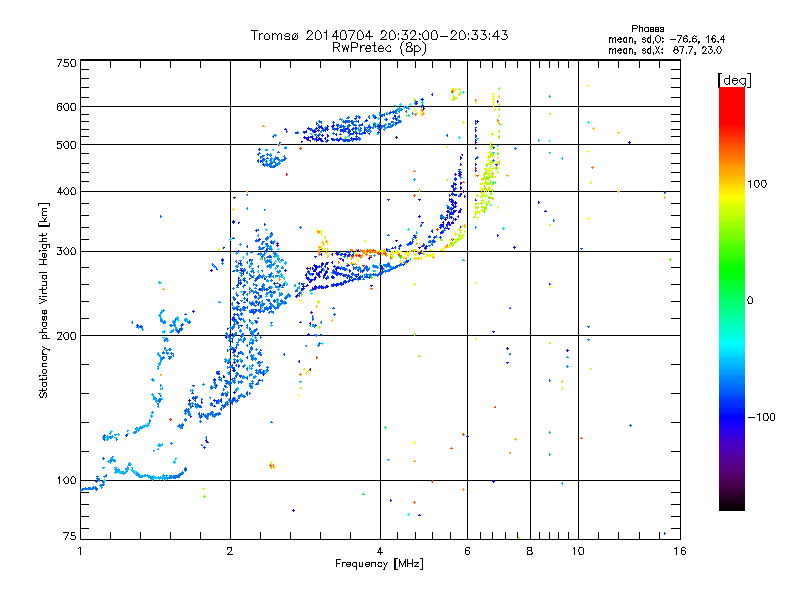The height and width of the screenshot is (600, 800).
Task: Click the 'mean, sd,X: 87.7, 23.0' line
Action: pos(665,50)
